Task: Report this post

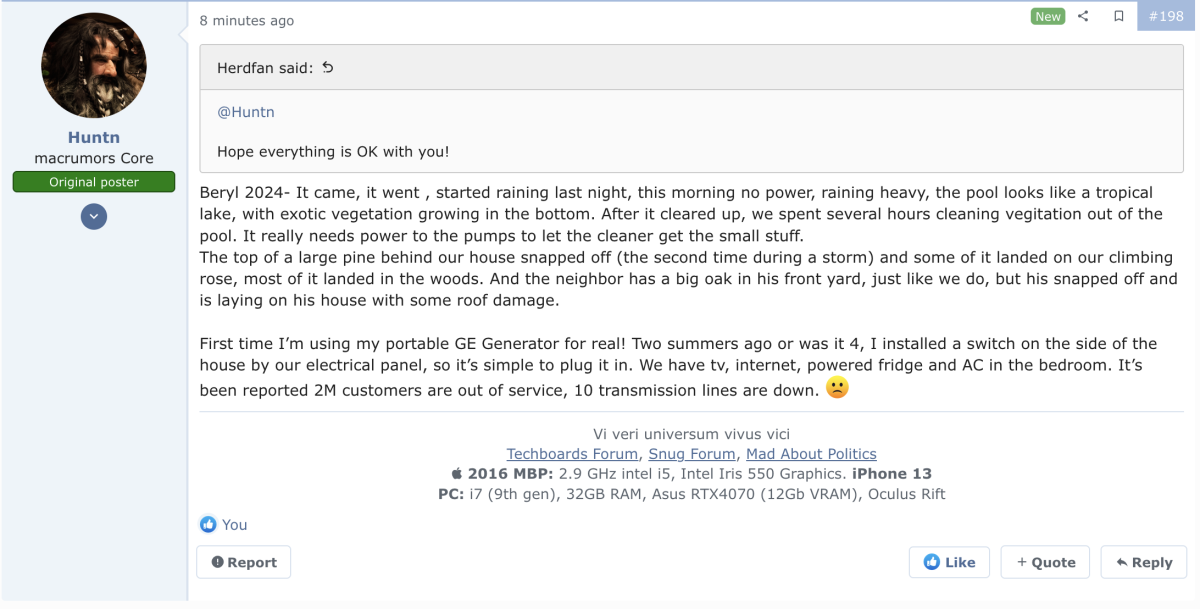Action: pyautogui.click(x=244, y=562)
